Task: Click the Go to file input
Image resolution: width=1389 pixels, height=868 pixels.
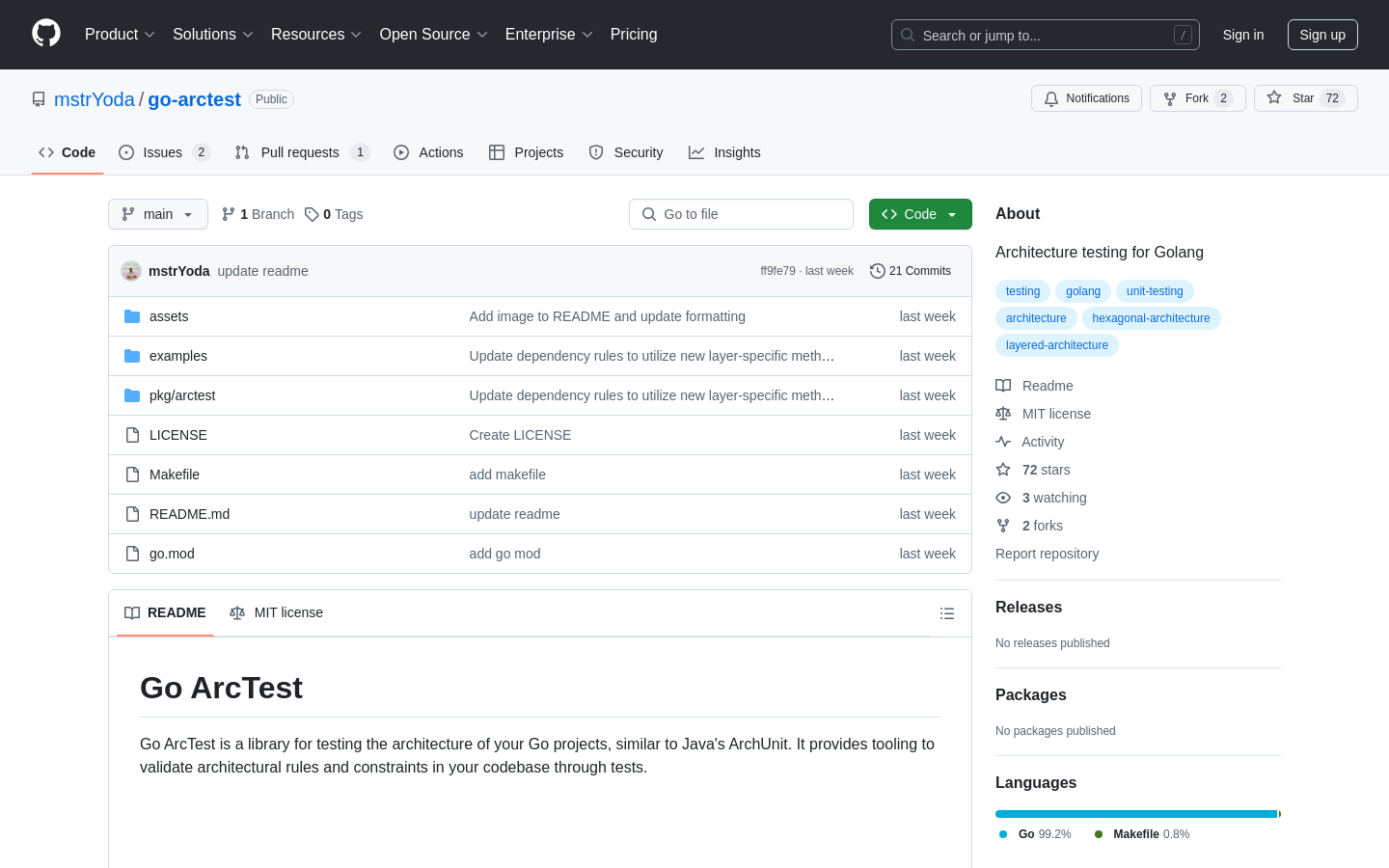Action: (741, 214)
